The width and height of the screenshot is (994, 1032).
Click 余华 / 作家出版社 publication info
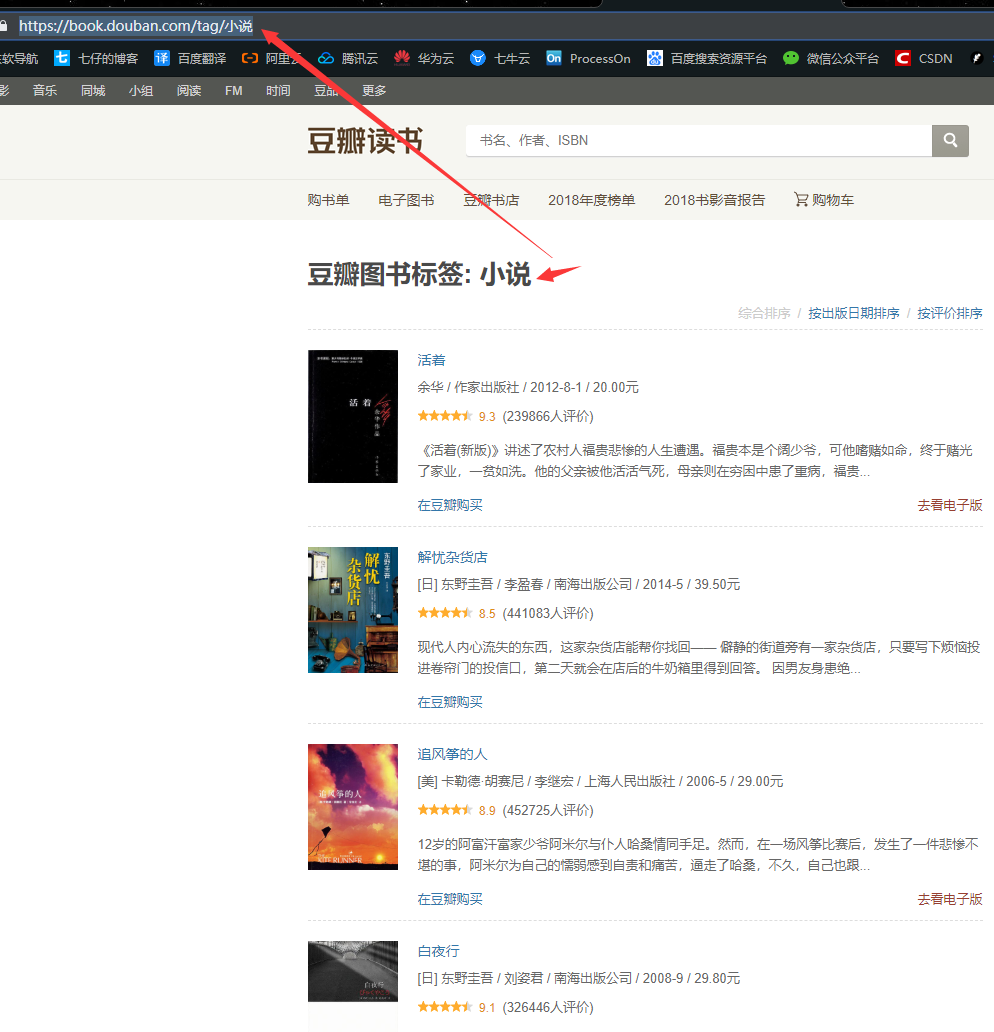(528, 387)
